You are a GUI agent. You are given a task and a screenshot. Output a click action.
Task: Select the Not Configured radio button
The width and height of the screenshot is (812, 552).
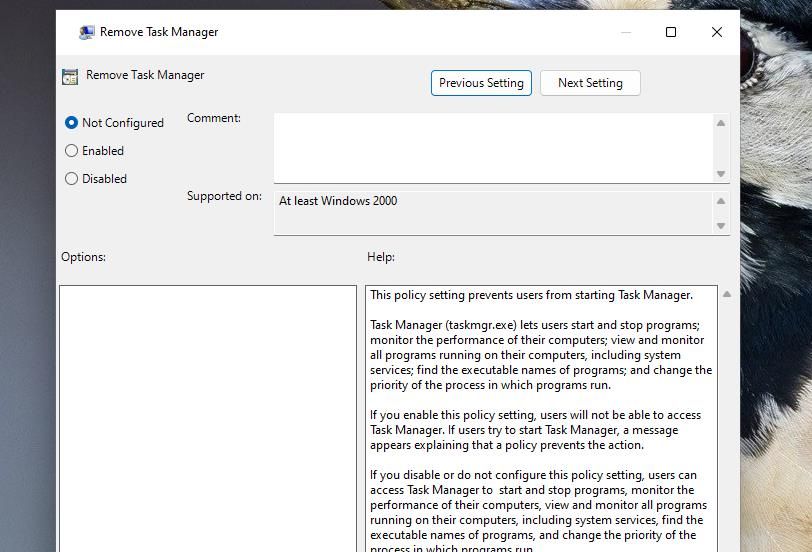pos(71,123)
